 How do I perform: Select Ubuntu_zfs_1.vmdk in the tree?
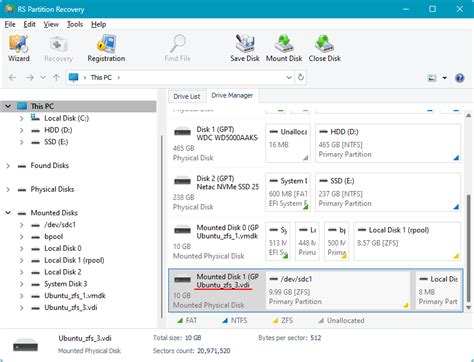(75, 296)
